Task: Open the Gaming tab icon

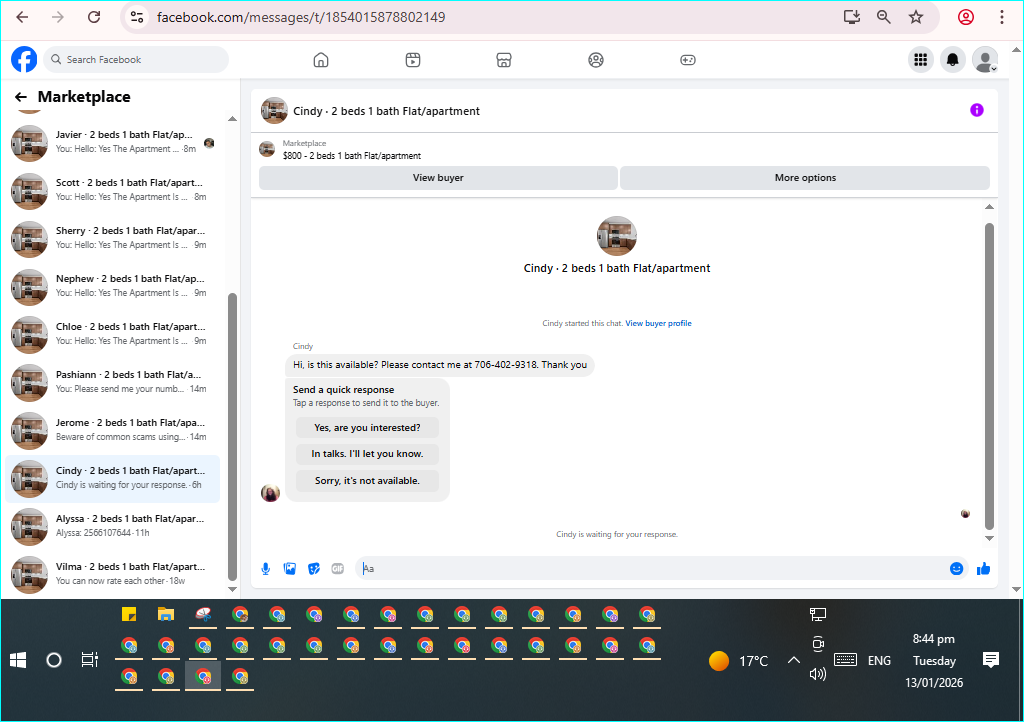Action: (688, 60)
